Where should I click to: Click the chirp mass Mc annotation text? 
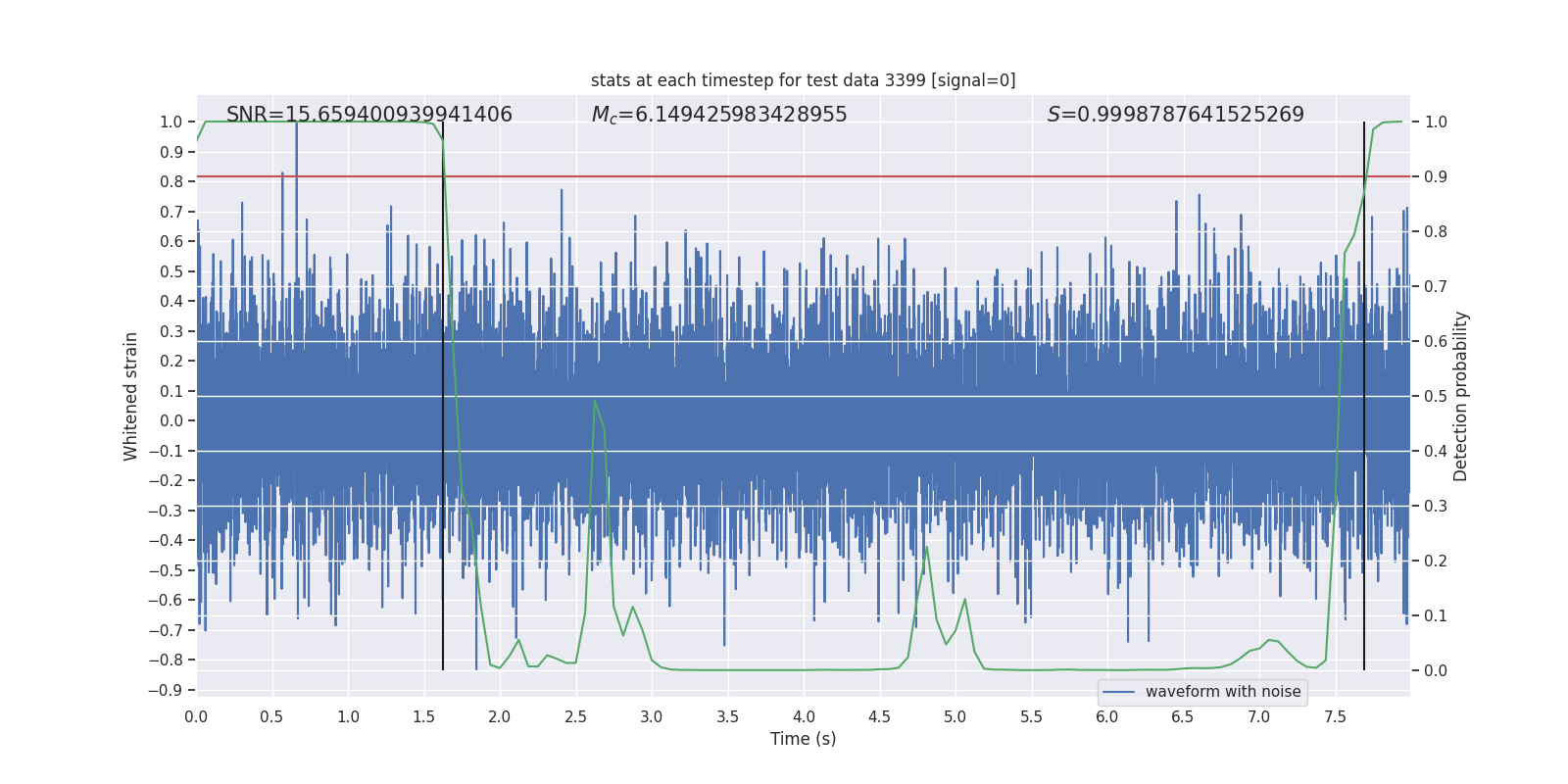tap(718, 115)
